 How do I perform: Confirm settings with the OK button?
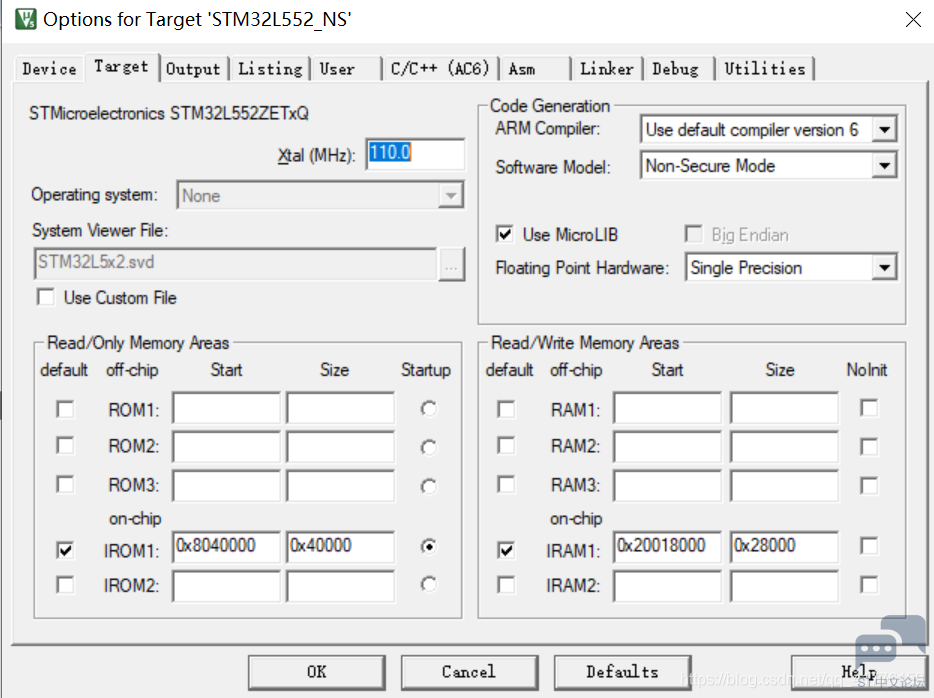(316, 672)
